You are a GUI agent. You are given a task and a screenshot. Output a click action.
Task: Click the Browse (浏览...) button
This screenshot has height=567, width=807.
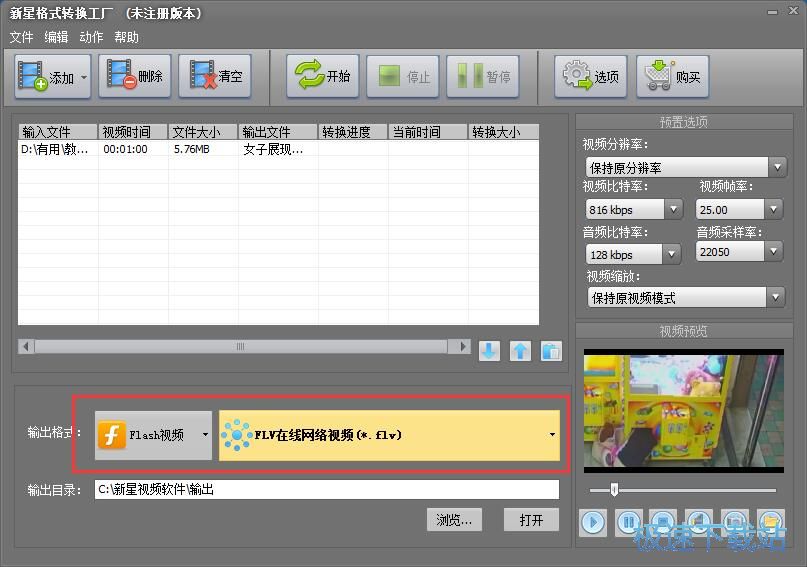coord(454,520)
